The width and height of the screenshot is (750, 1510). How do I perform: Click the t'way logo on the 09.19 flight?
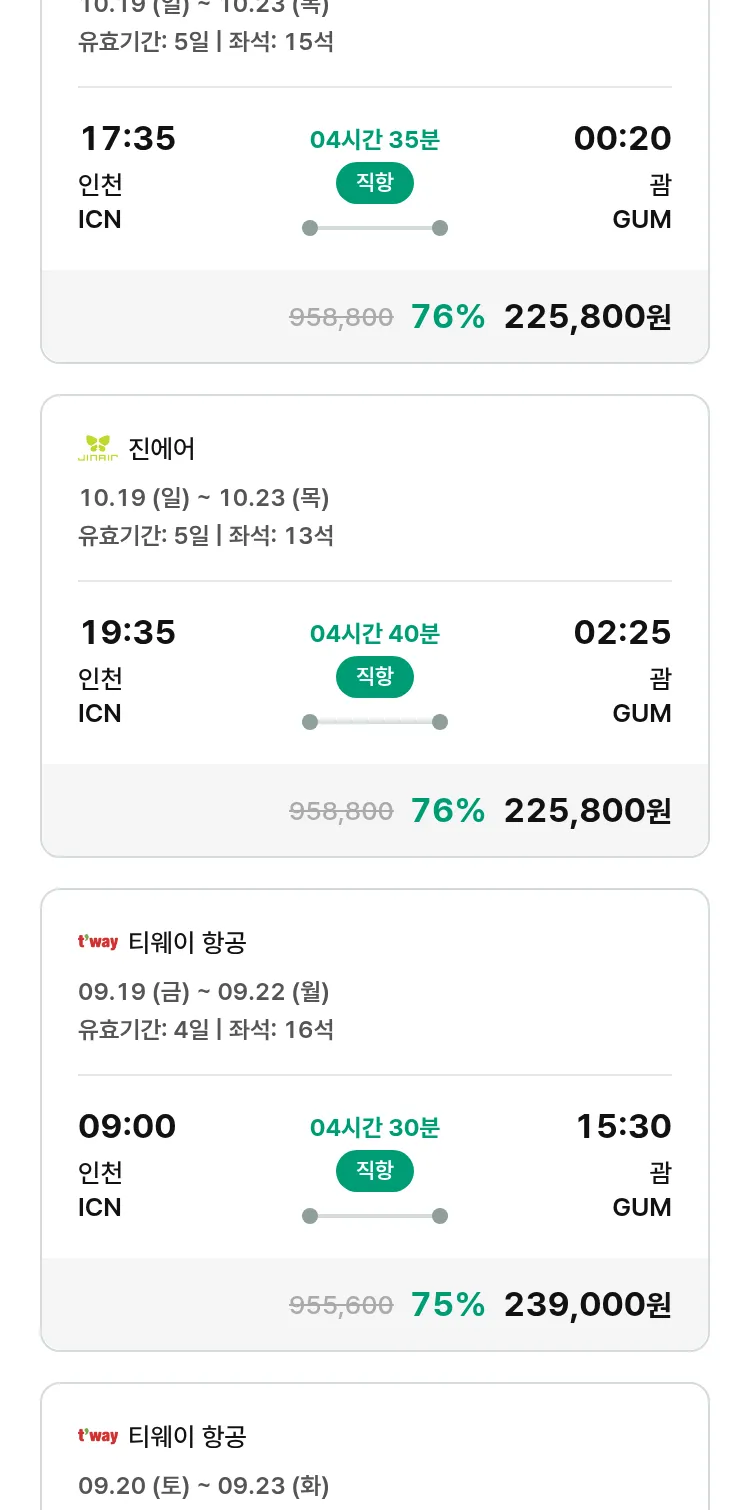click(98, 942)
